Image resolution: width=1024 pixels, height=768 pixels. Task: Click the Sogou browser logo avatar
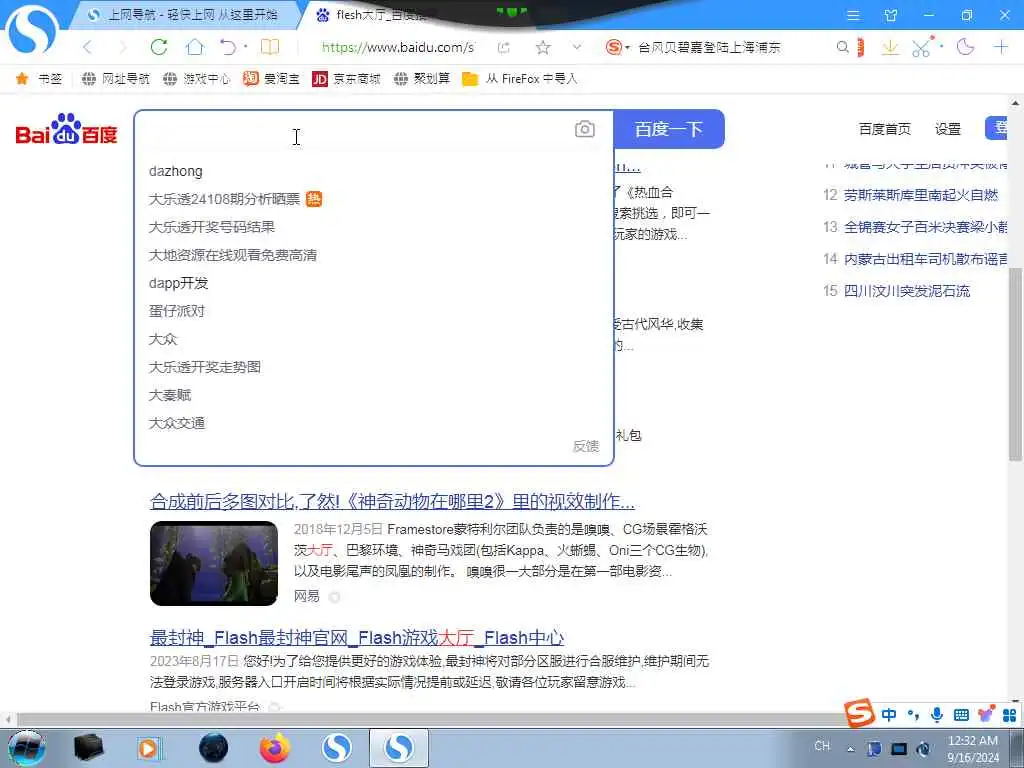(x=31, y=29)
